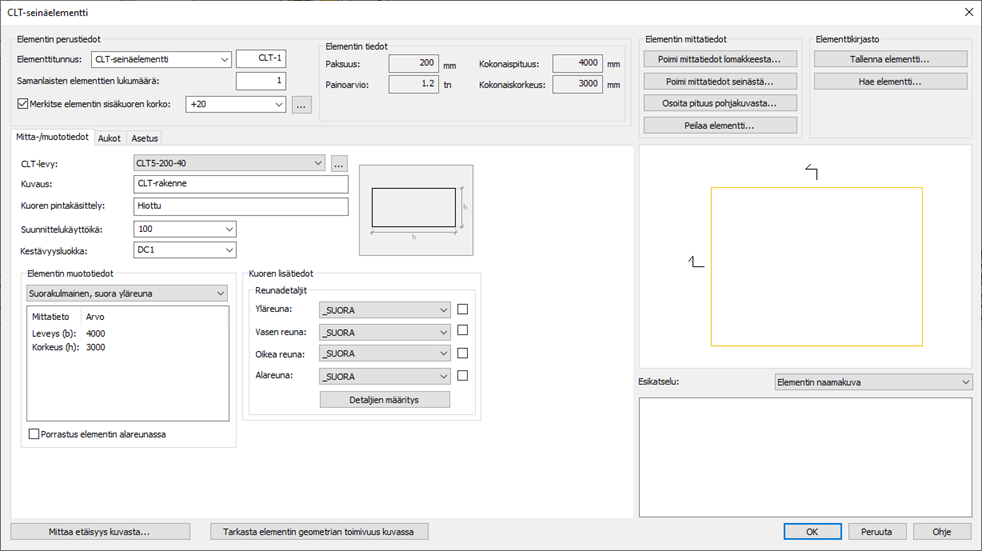Open the CLT-levy dropdown
Viewport: 982px width, 551px height.
coord(229,163)
